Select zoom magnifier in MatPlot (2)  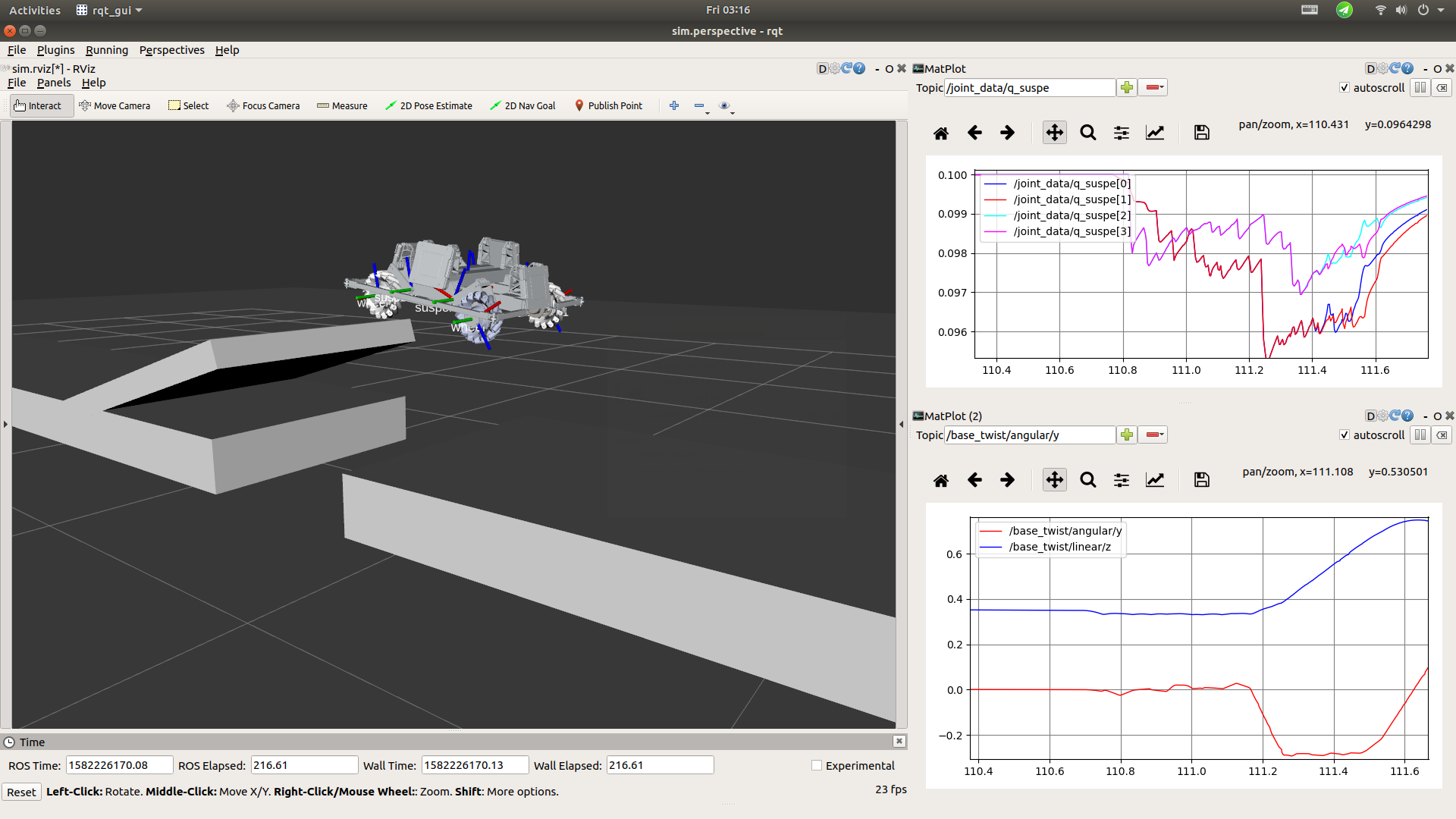[1088, 480]
